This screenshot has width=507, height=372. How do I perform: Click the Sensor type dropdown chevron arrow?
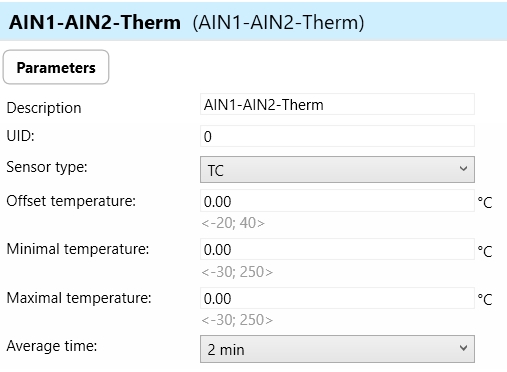pos(463,169)
